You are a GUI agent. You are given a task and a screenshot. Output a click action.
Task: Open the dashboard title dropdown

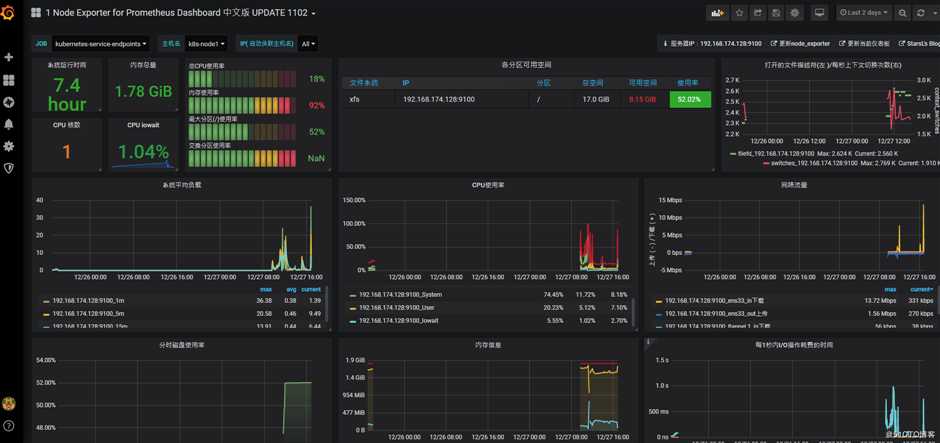pyautogui.click(x=180, y=13)
